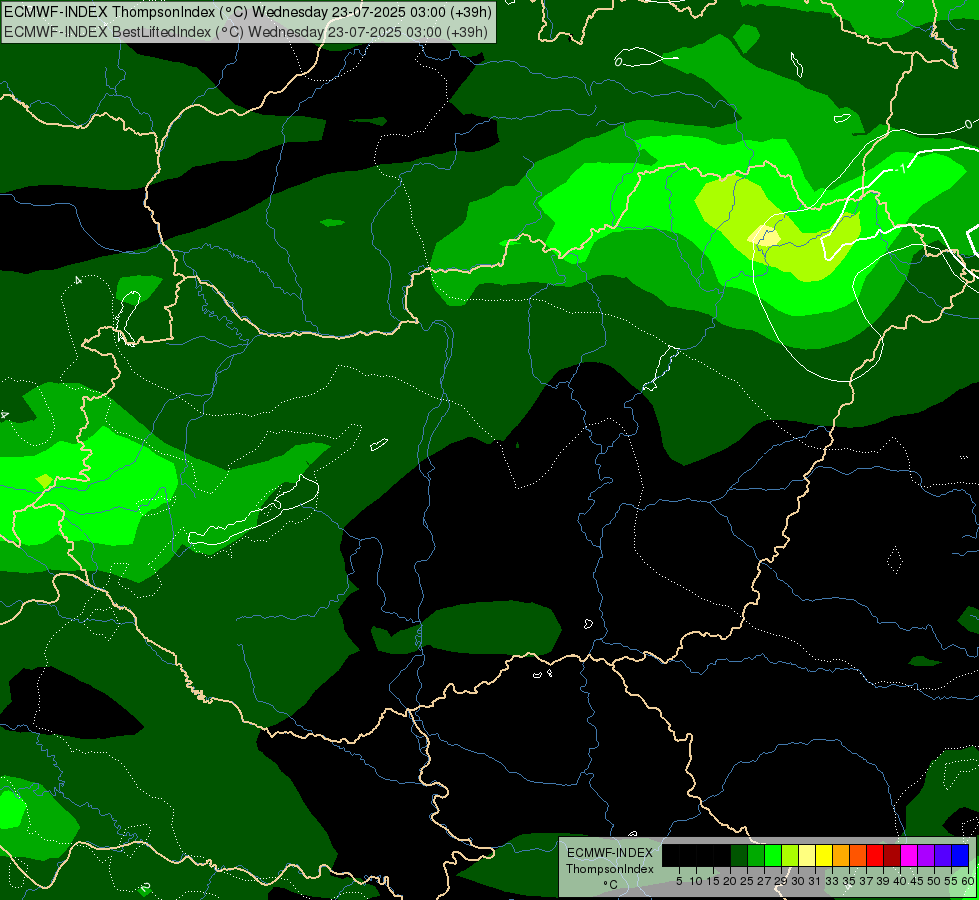Click the legend tick value 55

click(952, 881)
